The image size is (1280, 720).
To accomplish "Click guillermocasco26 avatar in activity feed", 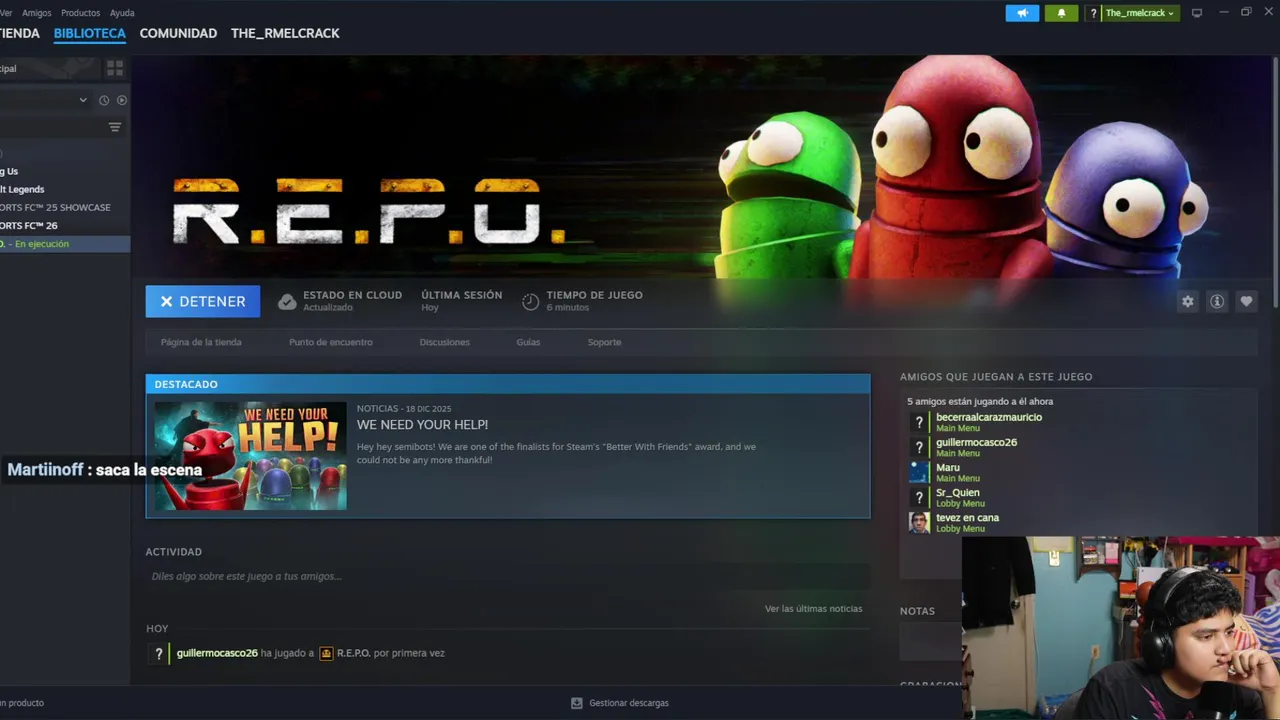I will coord(158,653).
